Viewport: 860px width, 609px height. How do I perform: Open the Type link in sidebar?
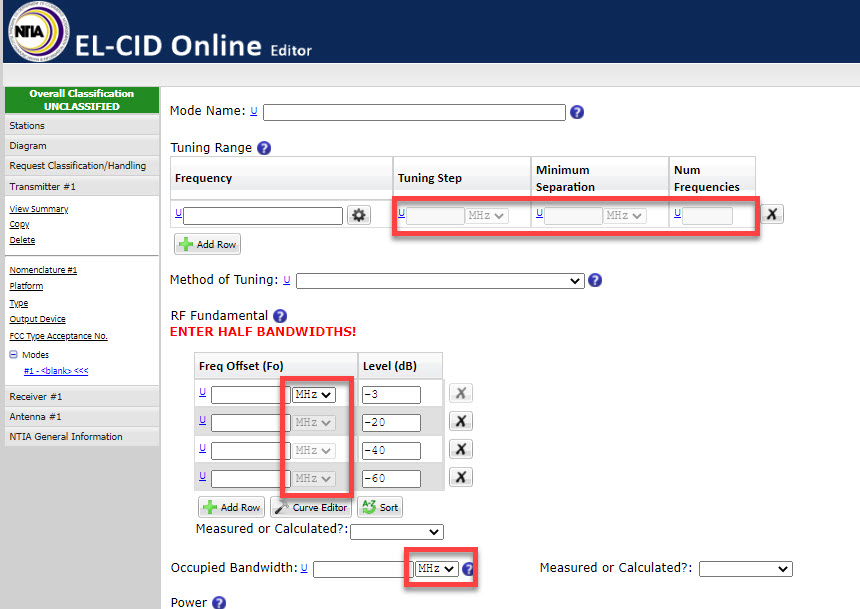18,303
